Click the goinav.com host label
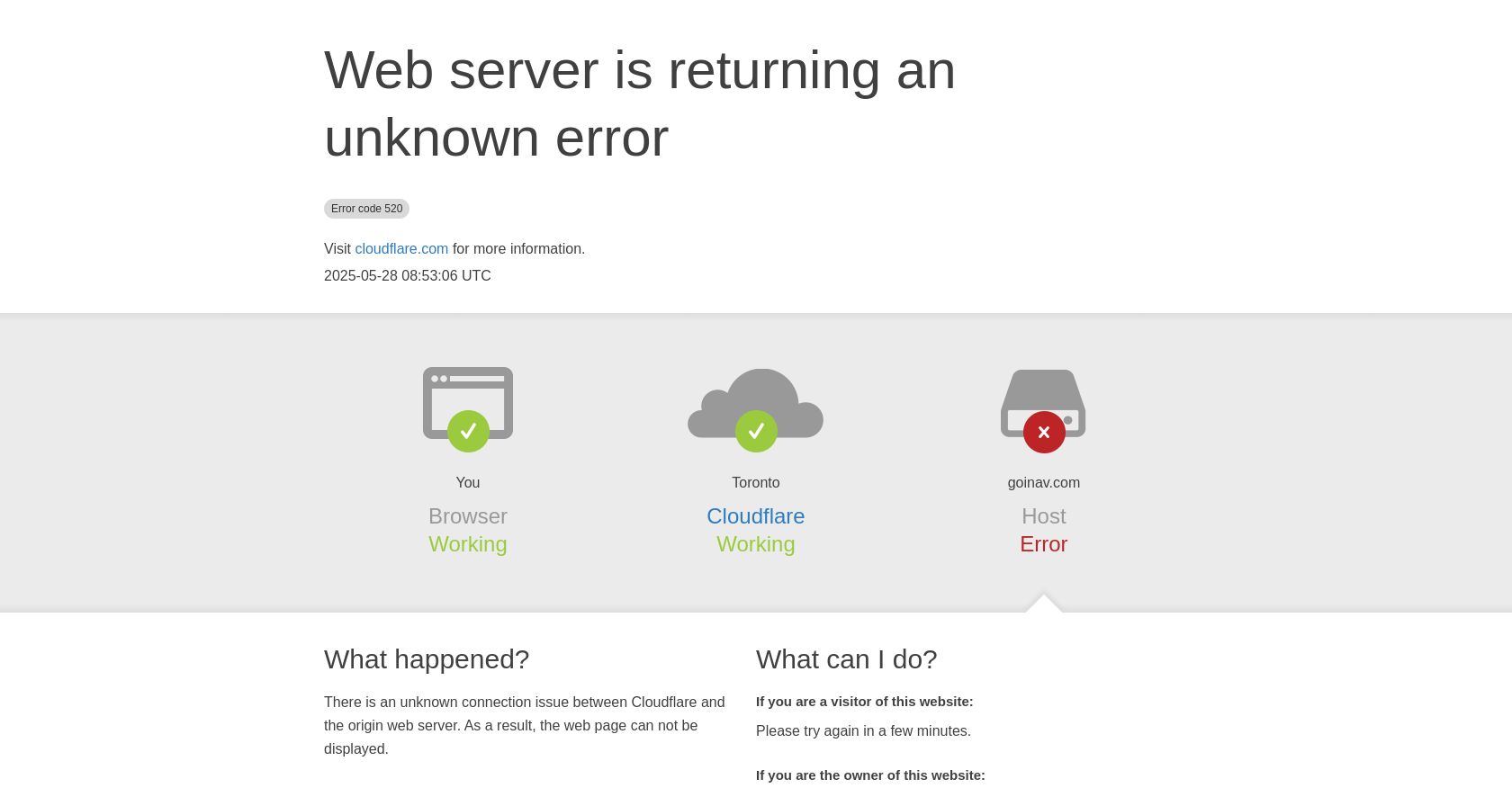Viewport: 1512px width, 788px height. tap(1043, 483)
